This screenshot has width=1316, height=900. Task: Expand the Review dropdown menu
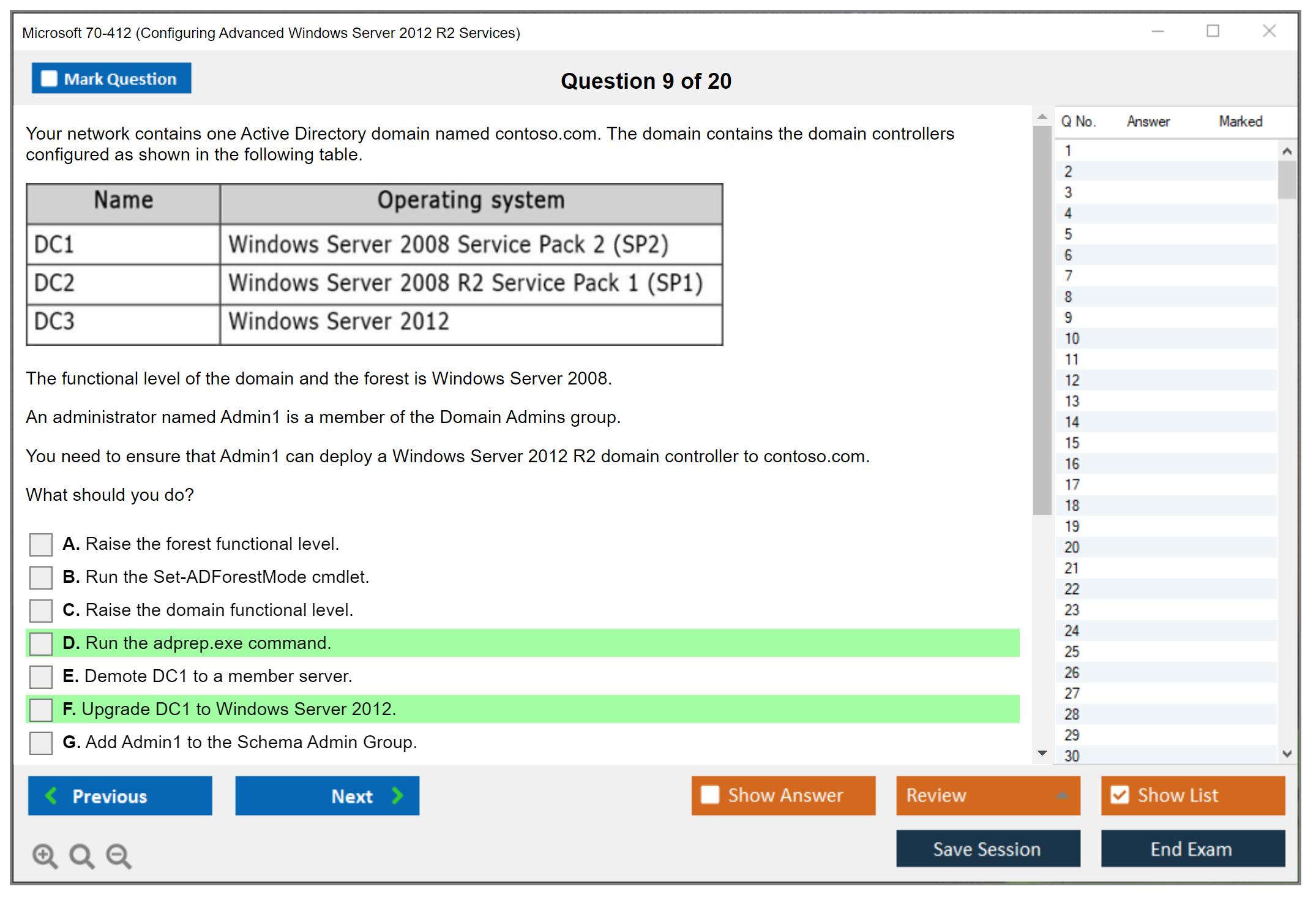[1062, 795]
